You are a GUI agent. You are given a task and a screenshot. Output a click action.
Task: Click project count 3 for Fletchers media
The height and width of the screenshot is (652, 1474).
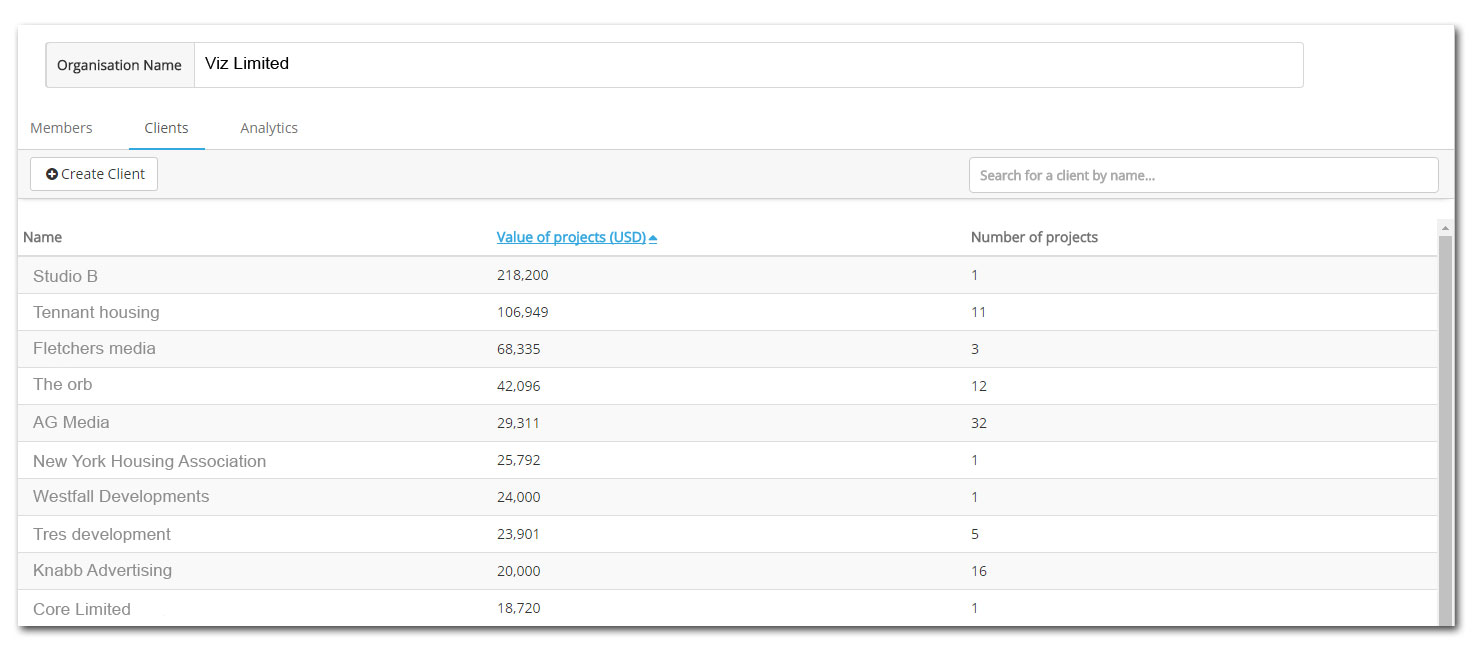[975, 349]
